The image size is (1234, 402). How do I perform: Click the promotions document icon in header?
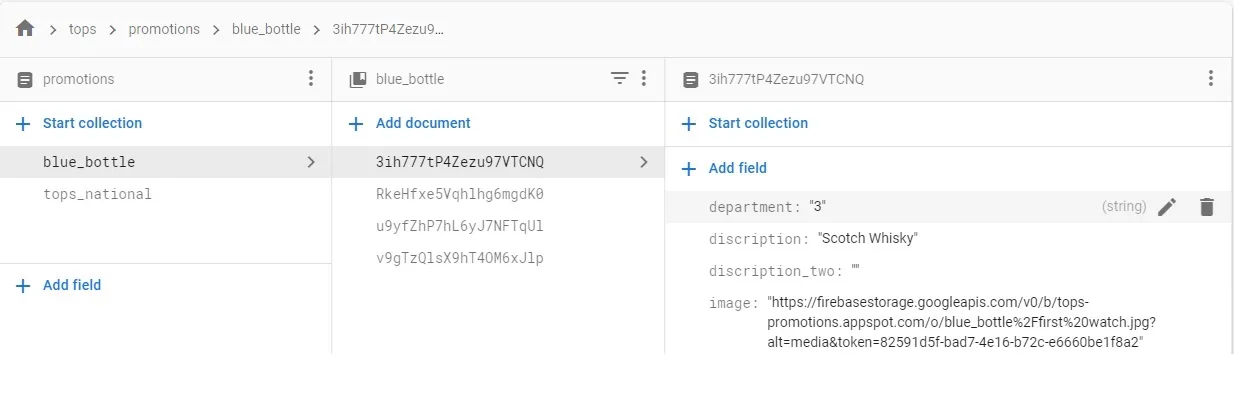pos(25,79)
